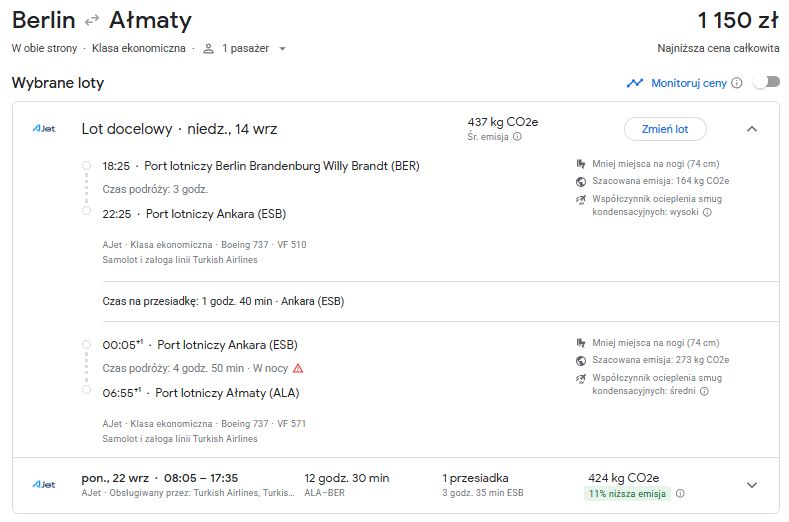Click info icon next to Śr. emisja

tap(517, 136)
